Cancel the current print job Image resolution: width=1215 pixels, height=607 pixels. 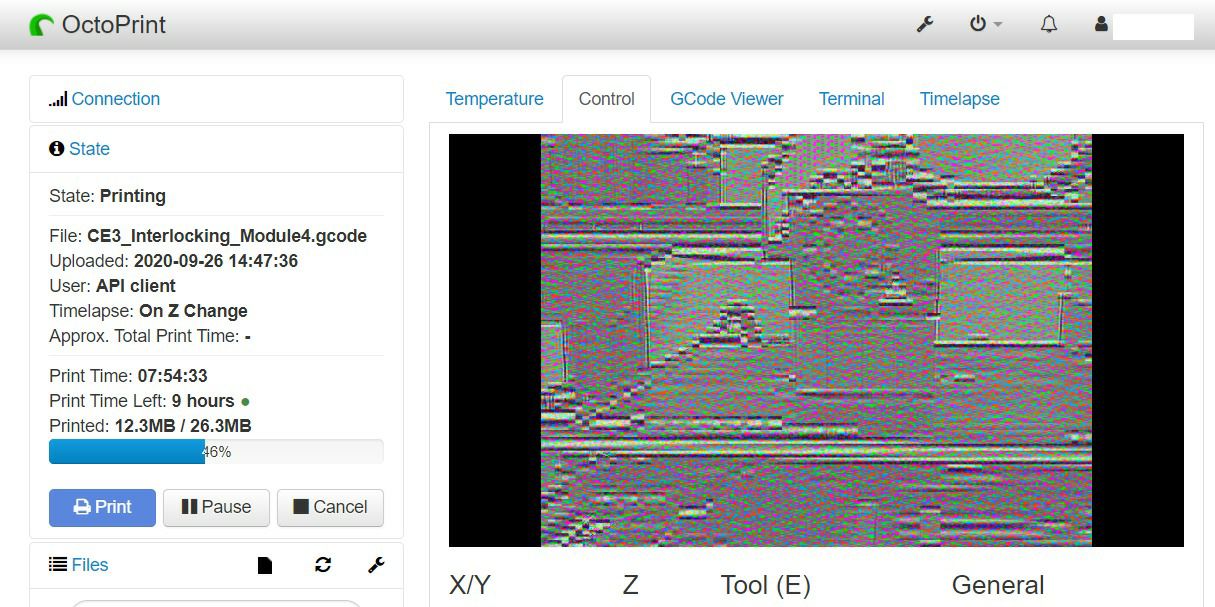(x=330, y=507)
